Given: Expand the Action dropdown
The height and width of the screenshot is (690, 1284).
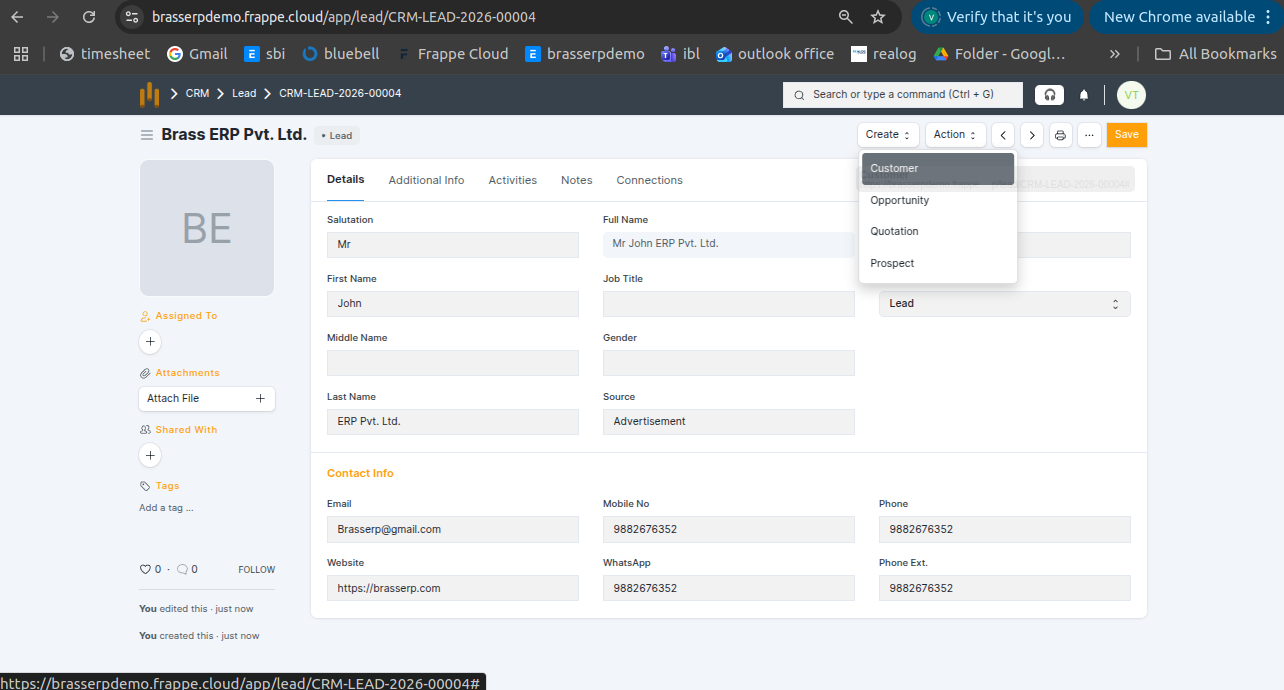Looking at the screenshot, I should tap(955, 135).
